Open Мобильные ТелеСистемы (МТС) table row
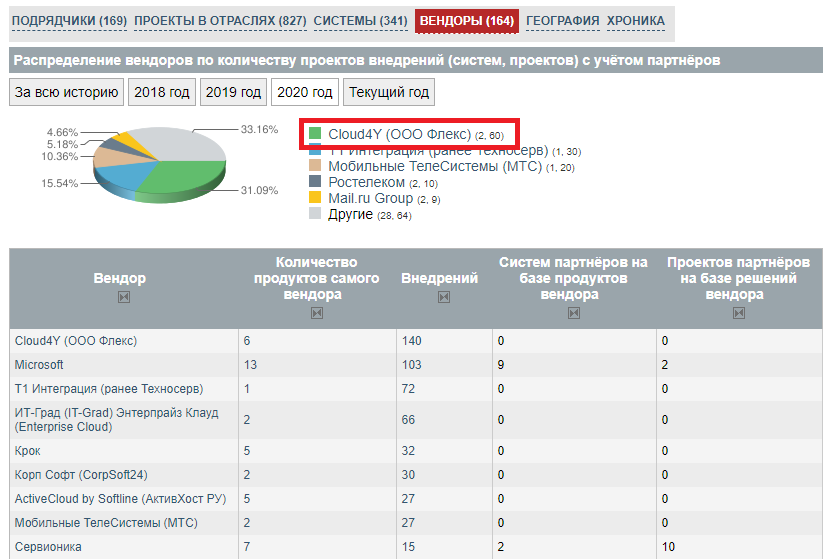 coord(106,522)
